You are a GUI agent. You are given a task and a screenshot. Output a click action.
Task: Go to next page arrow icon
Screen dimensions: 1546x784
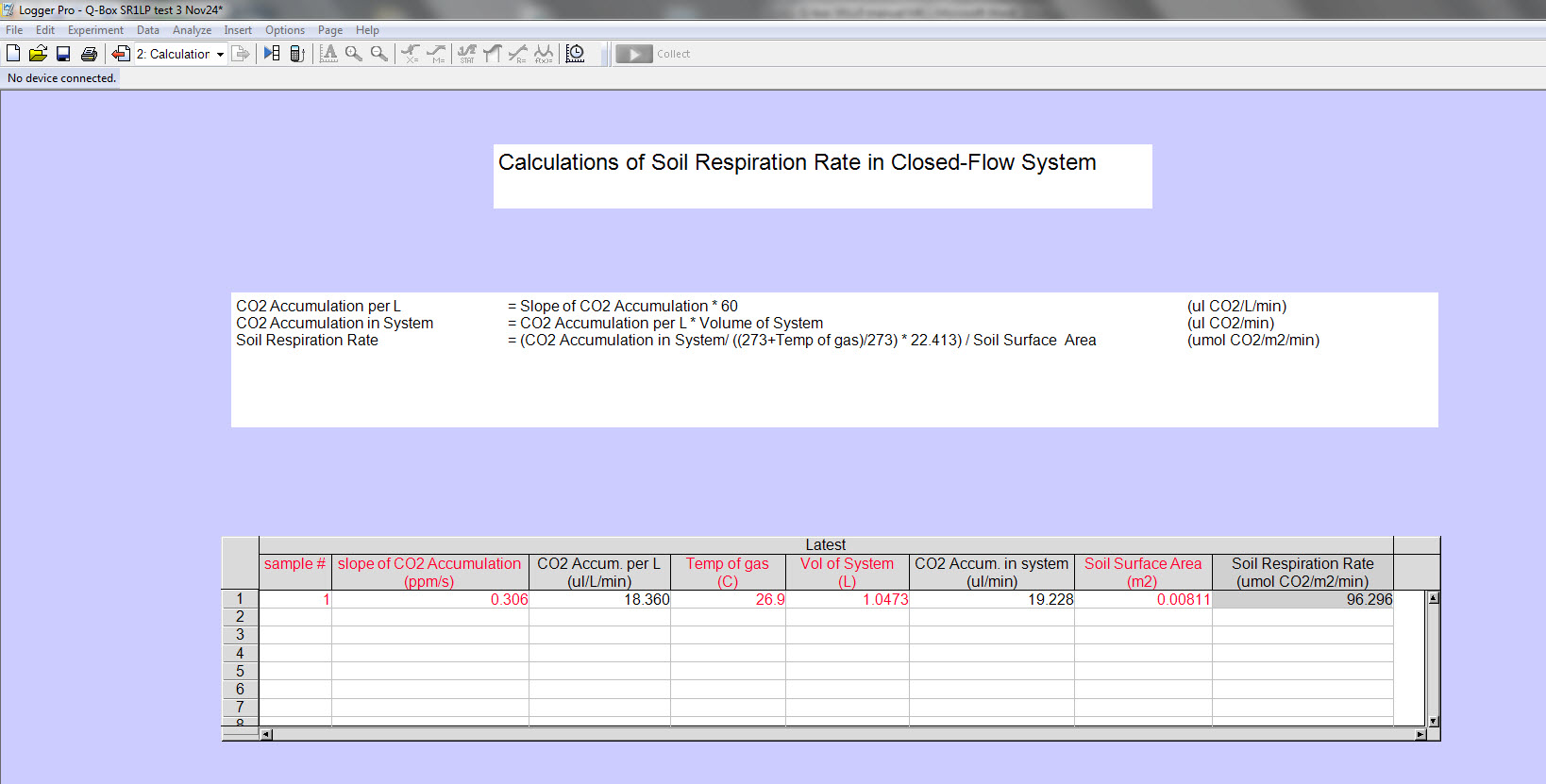point(241,54)
